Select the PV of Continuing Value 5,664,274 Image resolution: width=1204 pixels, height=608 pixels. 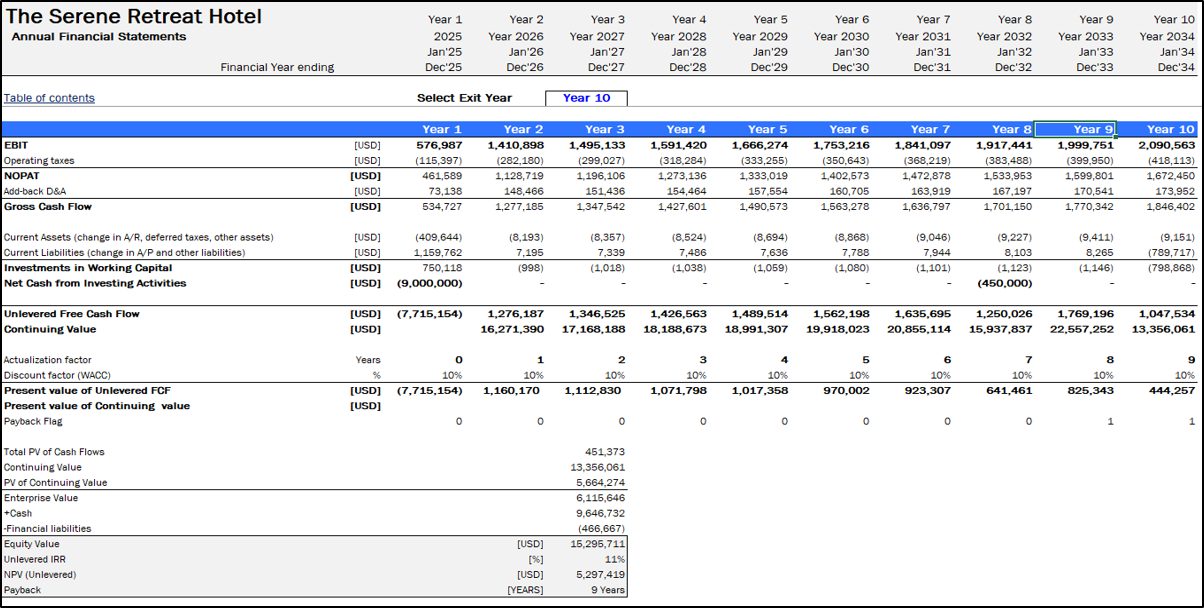602,482
